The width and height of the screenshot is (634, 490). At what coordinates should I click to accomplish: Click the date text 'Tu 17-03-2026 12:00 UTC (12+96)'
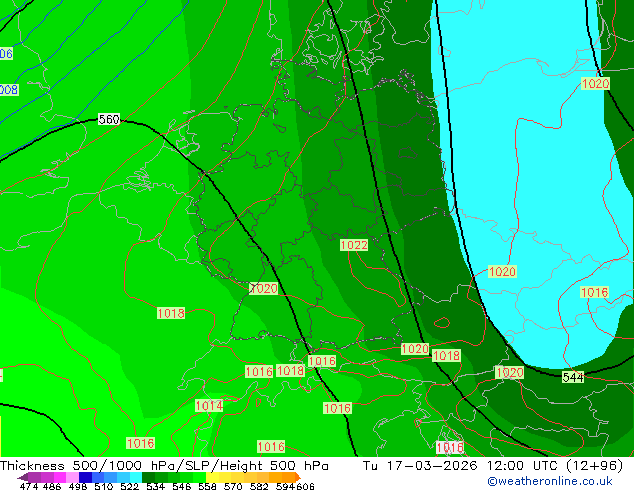point(493,465)
